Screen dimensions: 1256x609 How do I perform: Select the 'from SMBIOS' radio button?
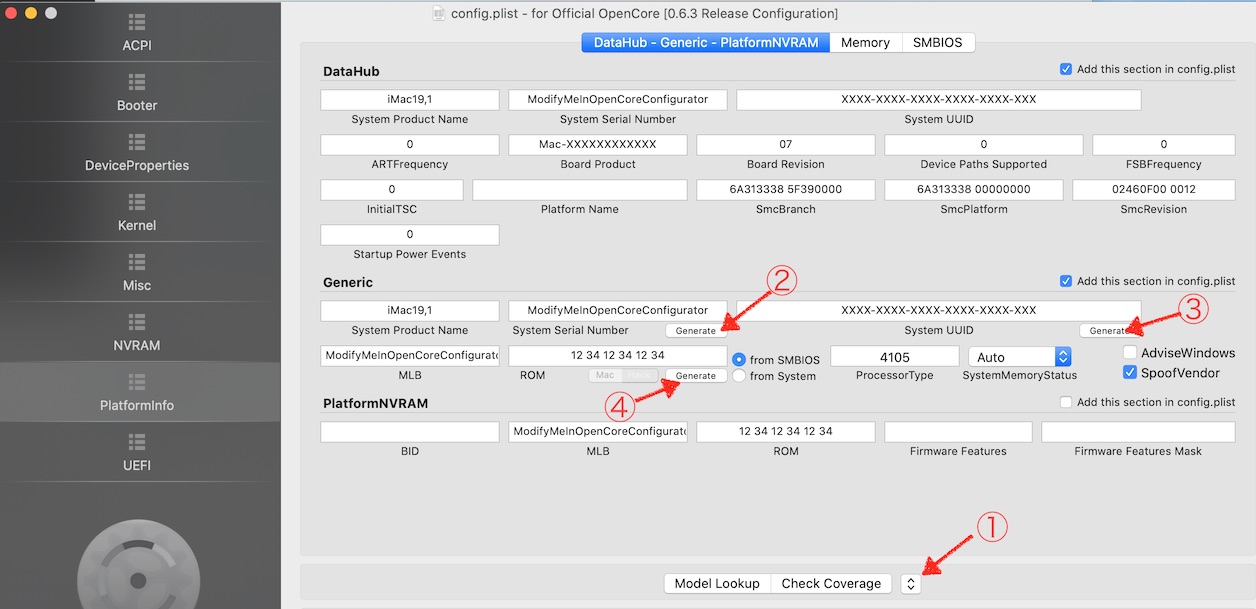[x=739, y=359]
